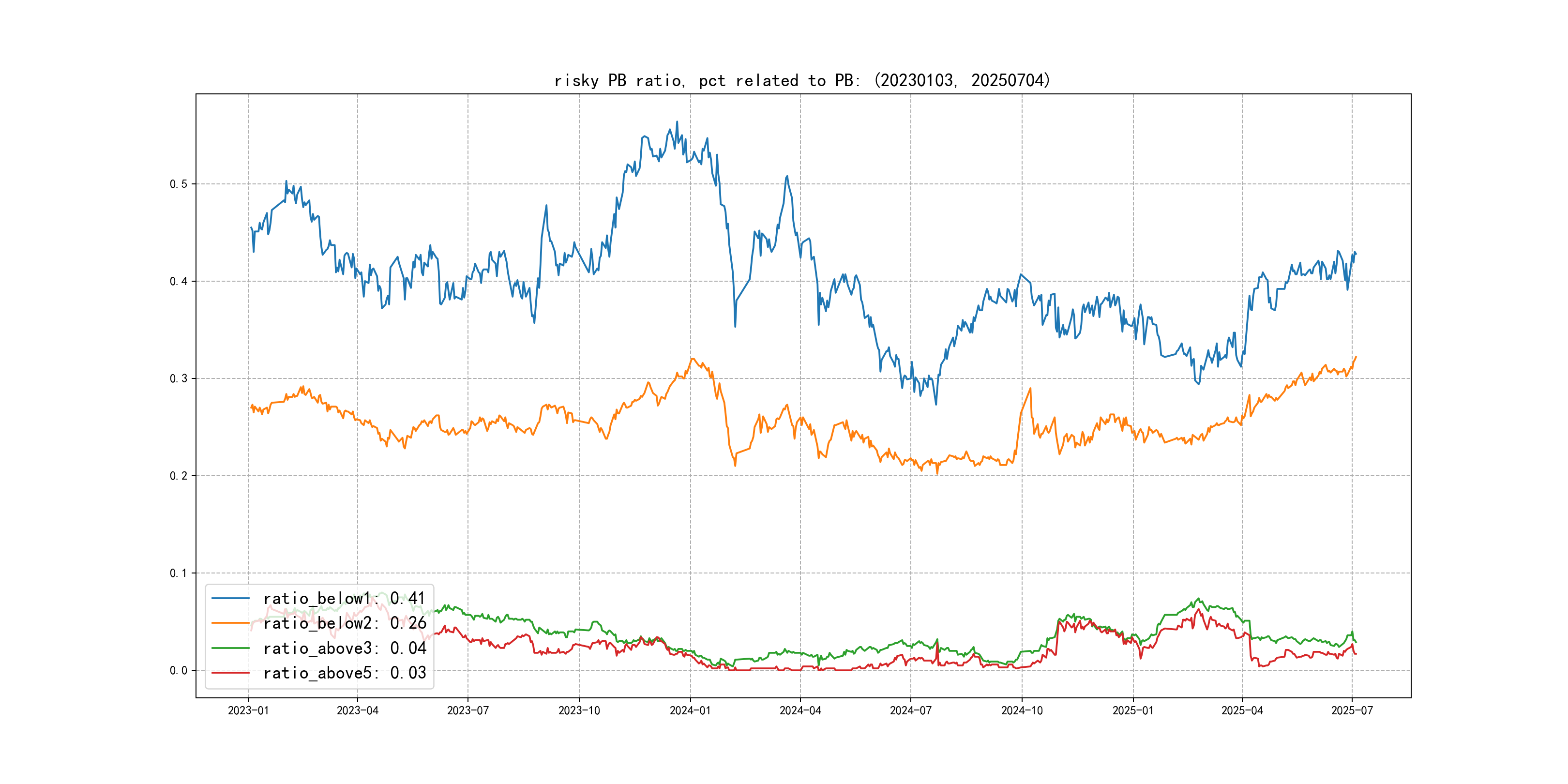Select the 'ratio_below2: 0.26' legend label

click(344, 623)
